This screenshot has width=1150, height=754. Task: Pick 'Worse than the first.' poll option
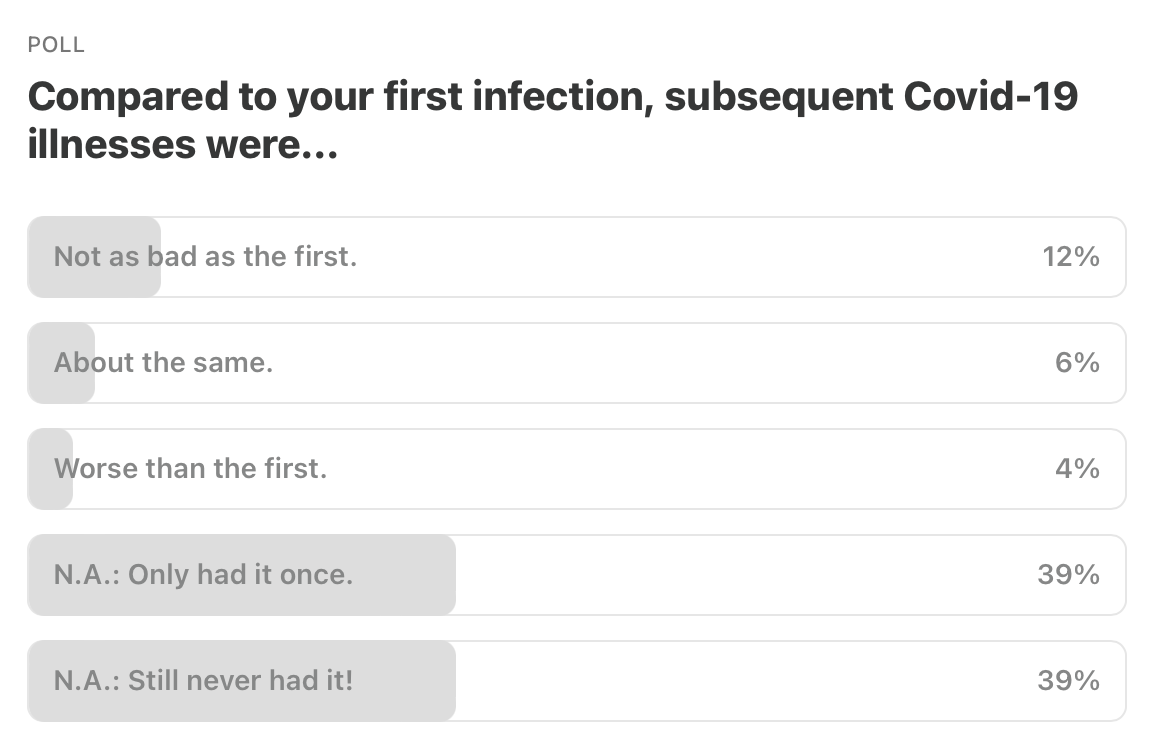(576, 469)
